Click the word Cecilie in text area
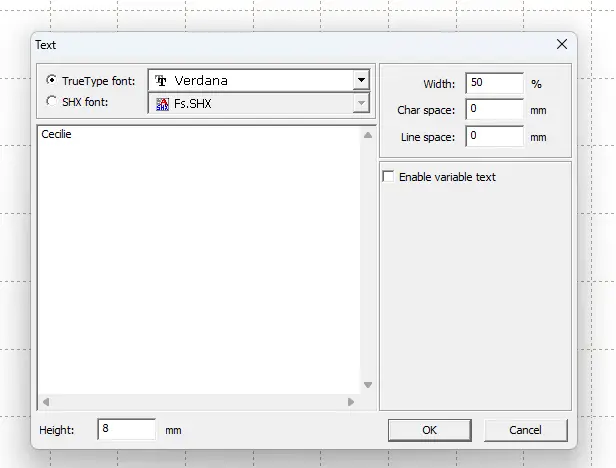This screenshot has height=468, width=616. click(56, 134)
